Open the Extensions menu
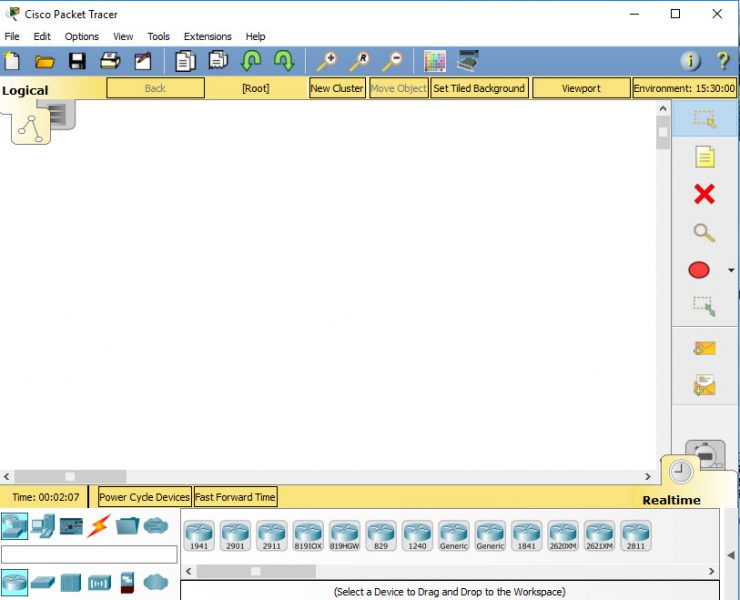The height and width of the screenshot is (600, 740). click(x=208, y=36)
